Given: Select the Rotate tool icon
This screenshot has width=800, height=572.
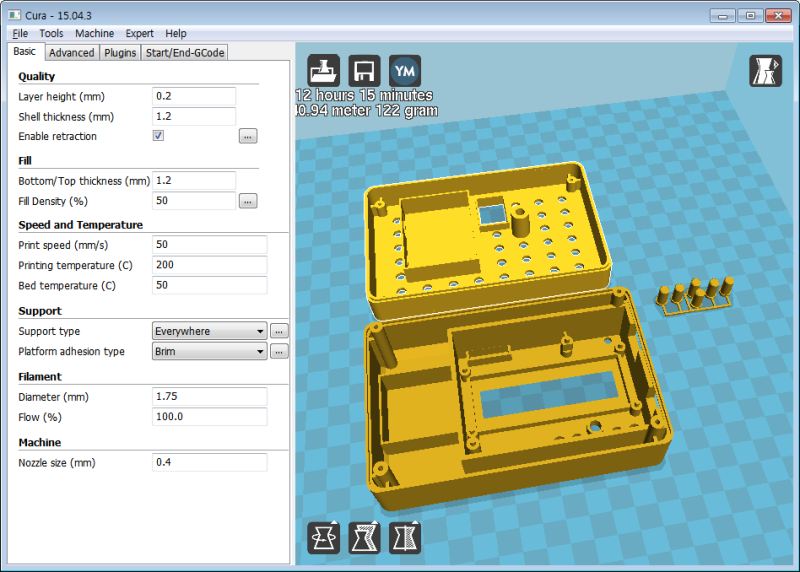Looking at the screenshot, I should coord(323,537).
